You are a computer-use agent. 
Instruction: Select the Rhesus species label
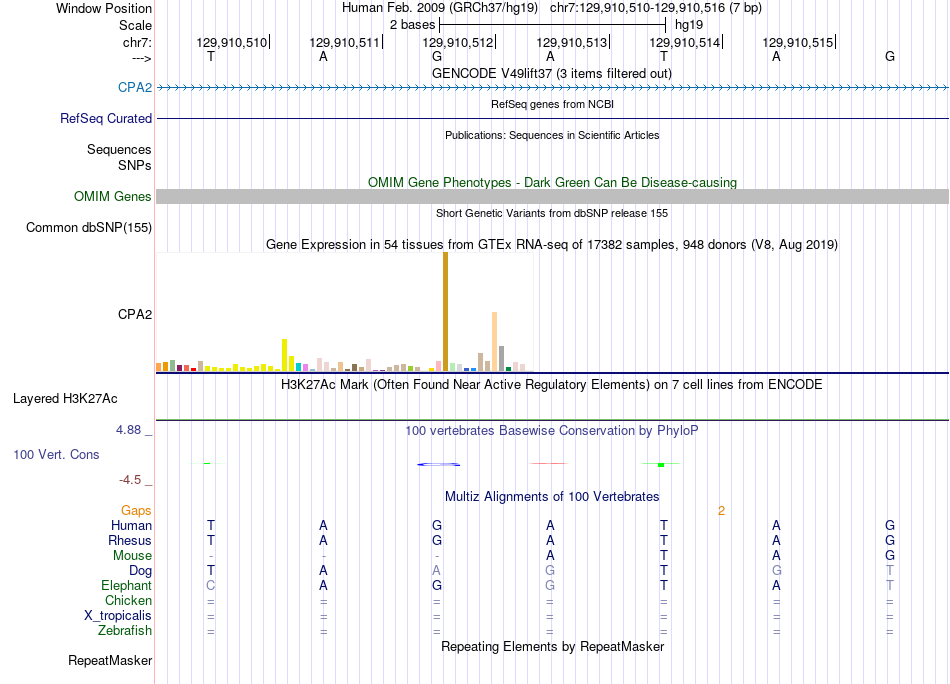[130, 540]
